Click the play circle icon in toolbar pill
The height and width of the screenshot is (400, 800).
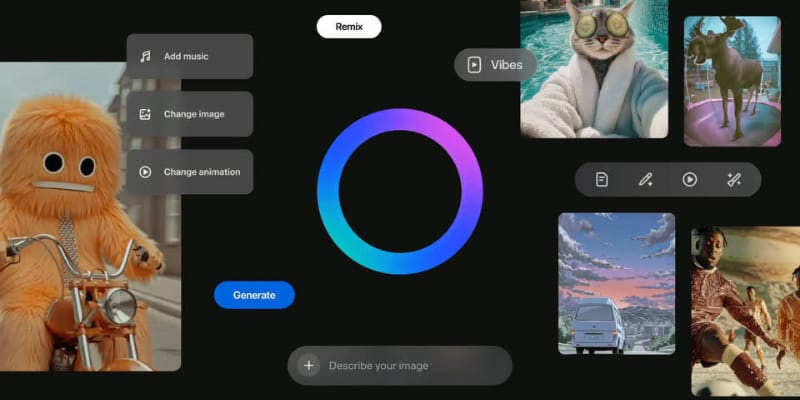[x=690, y=180]
